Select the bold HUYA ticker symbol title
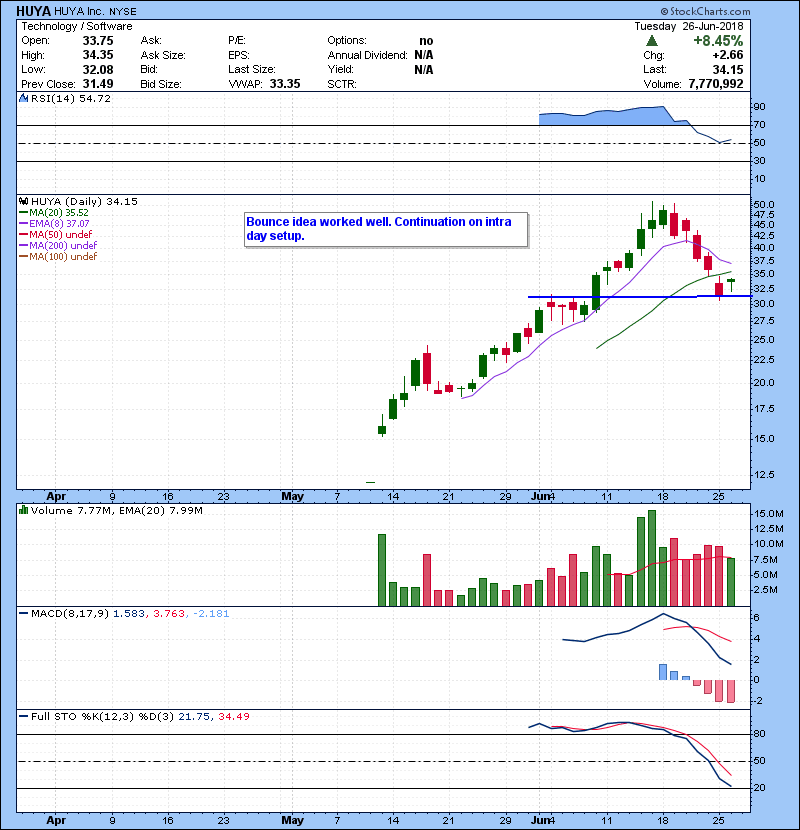 tap(33, 11)
